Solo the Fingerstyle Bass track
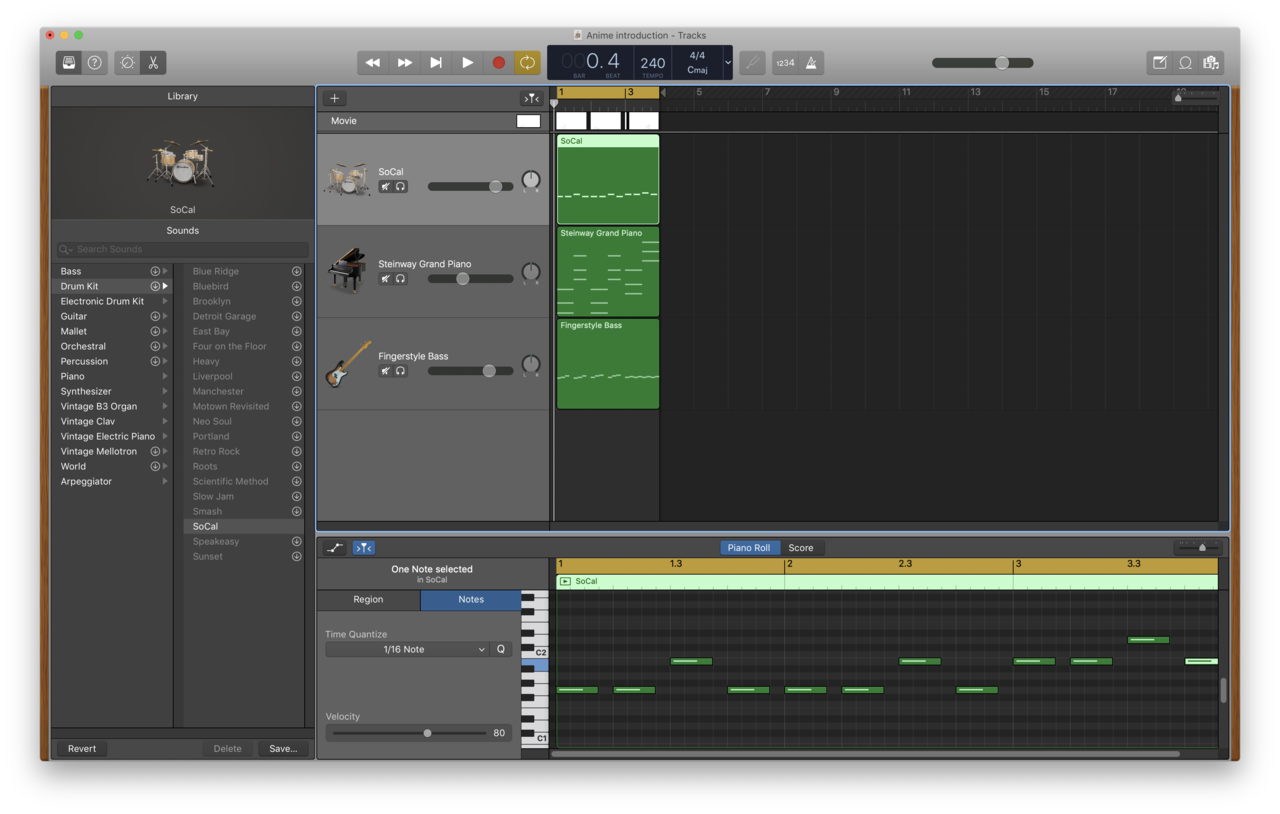Viewport: 1280px width, 814px height. [400, 371]
